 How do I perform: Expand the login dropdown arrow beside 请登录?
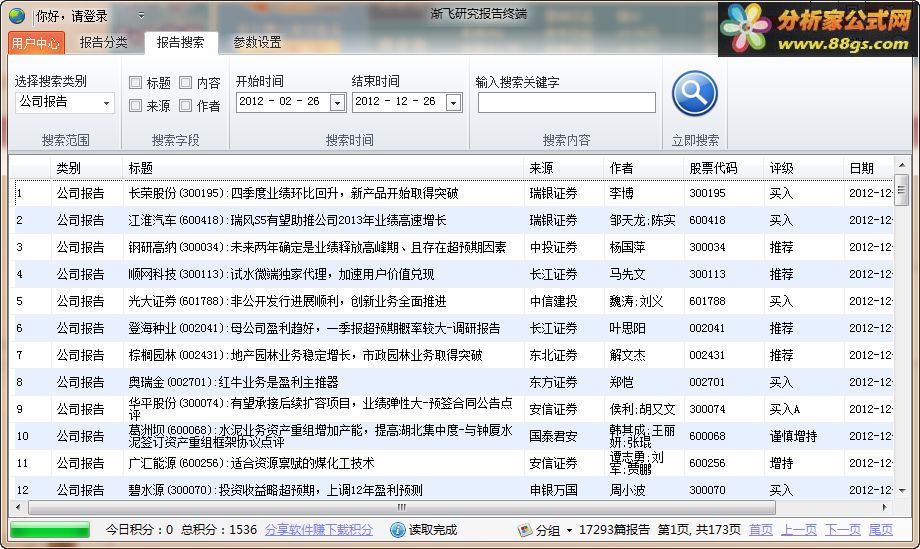click(x=141, y=16)
